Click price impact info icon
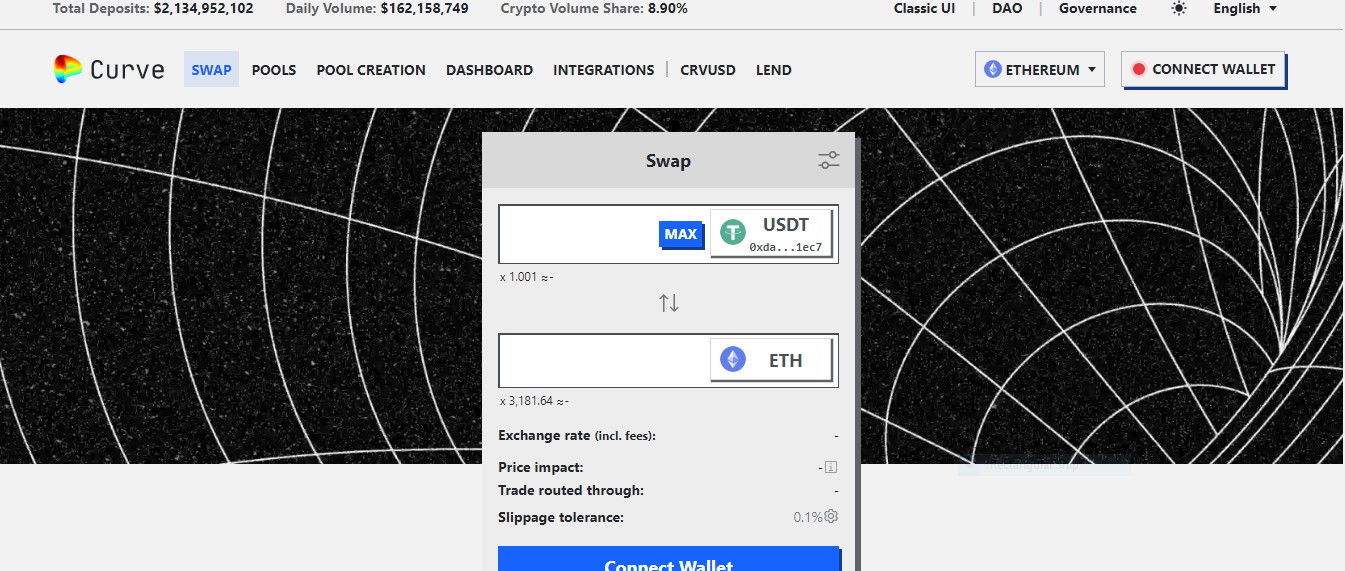This screenshot has height=571, width=1345. [831, 467]
